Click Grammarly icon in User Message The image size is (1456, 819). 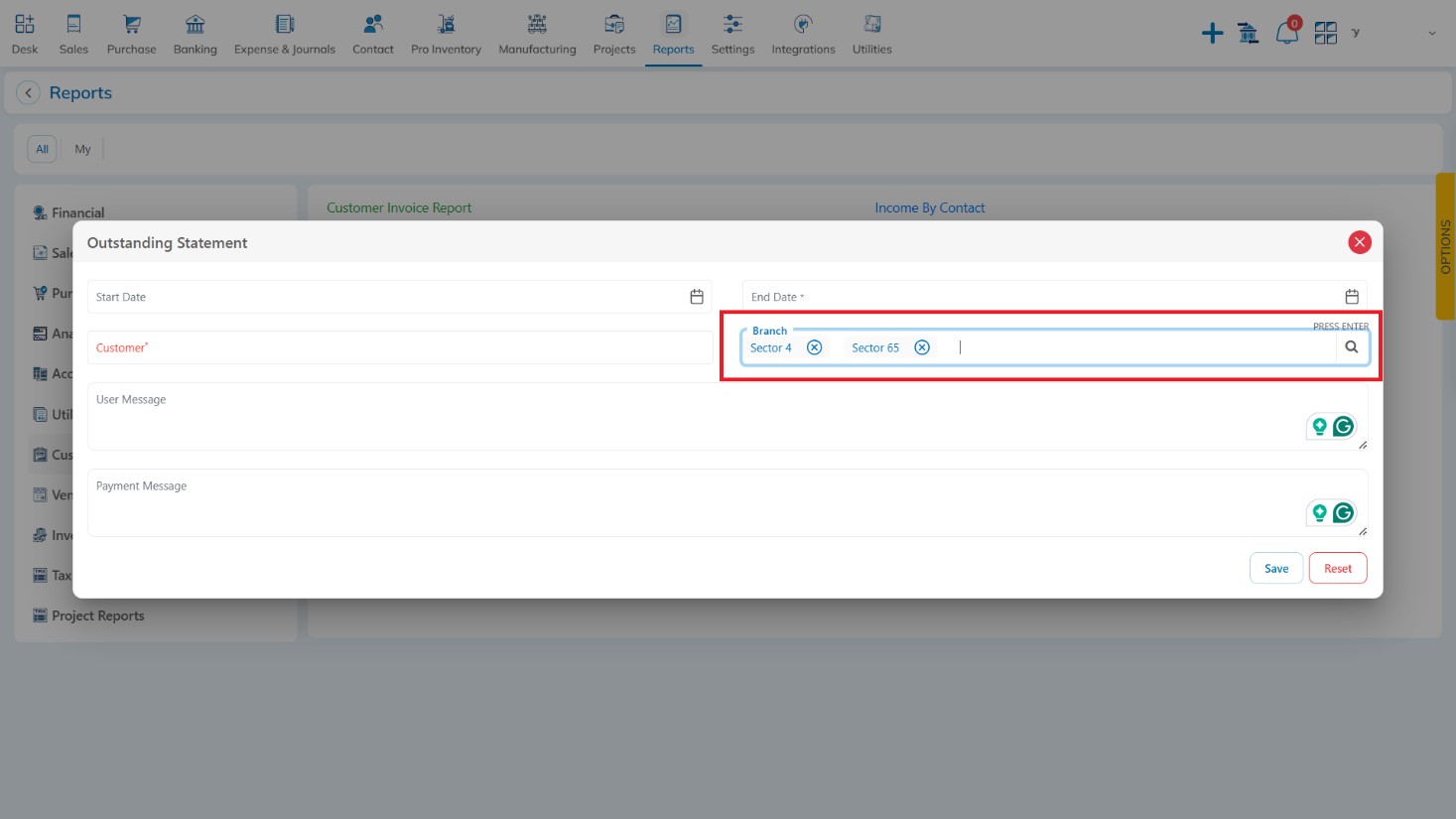[1343, 427]
